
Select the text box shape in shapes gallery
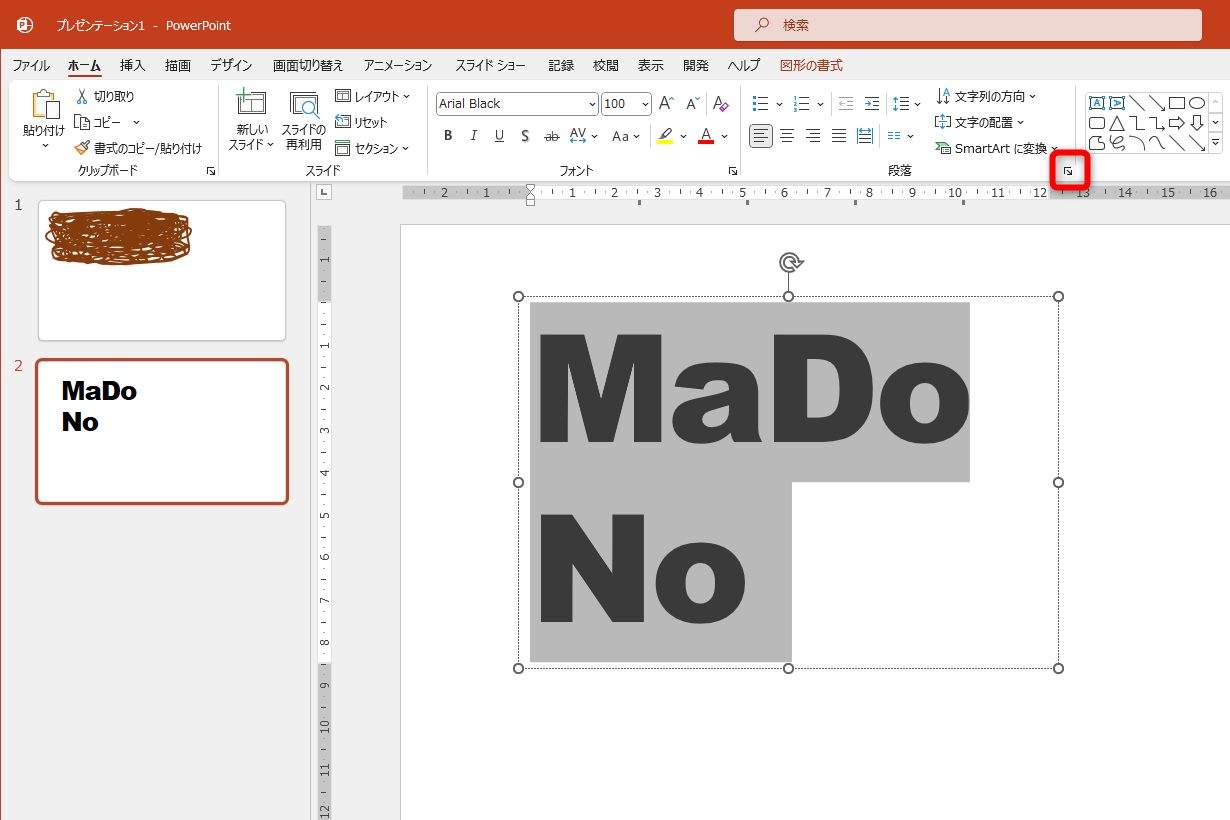tap(1097, 103)
